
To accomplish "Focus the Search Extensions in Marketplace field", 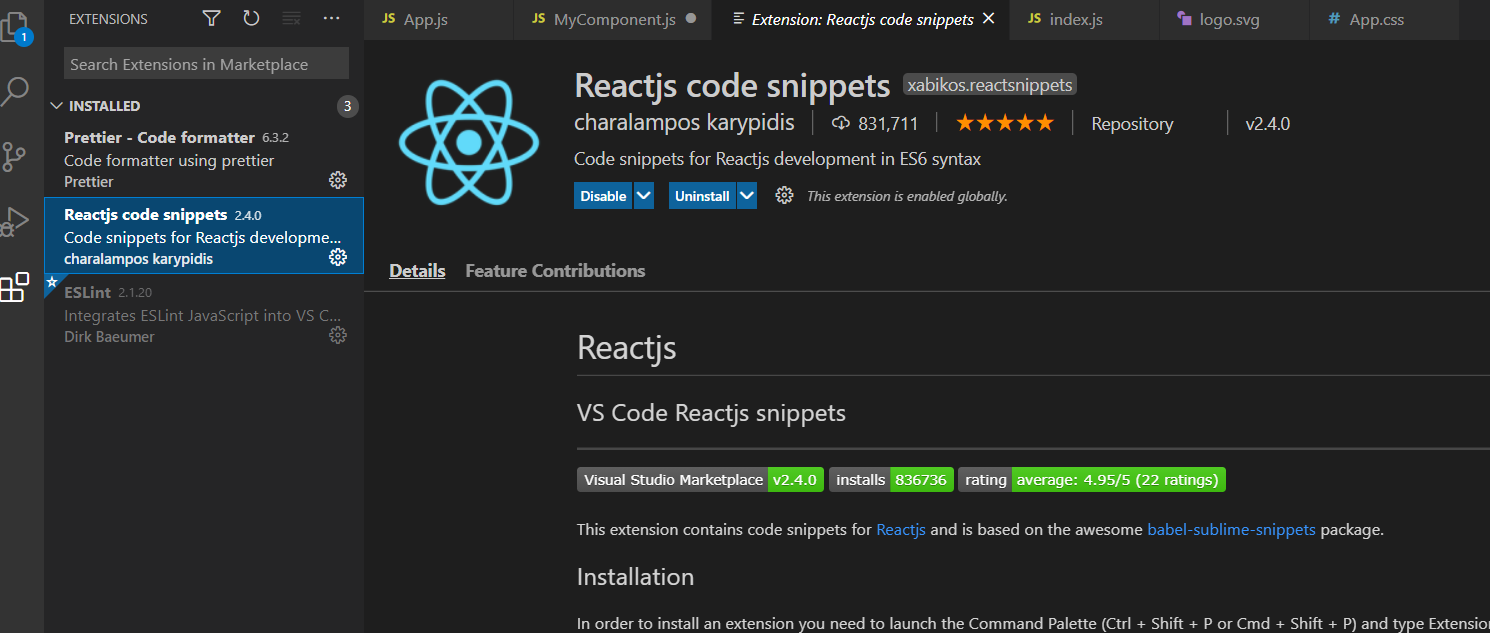I will (x=206, y=64).
